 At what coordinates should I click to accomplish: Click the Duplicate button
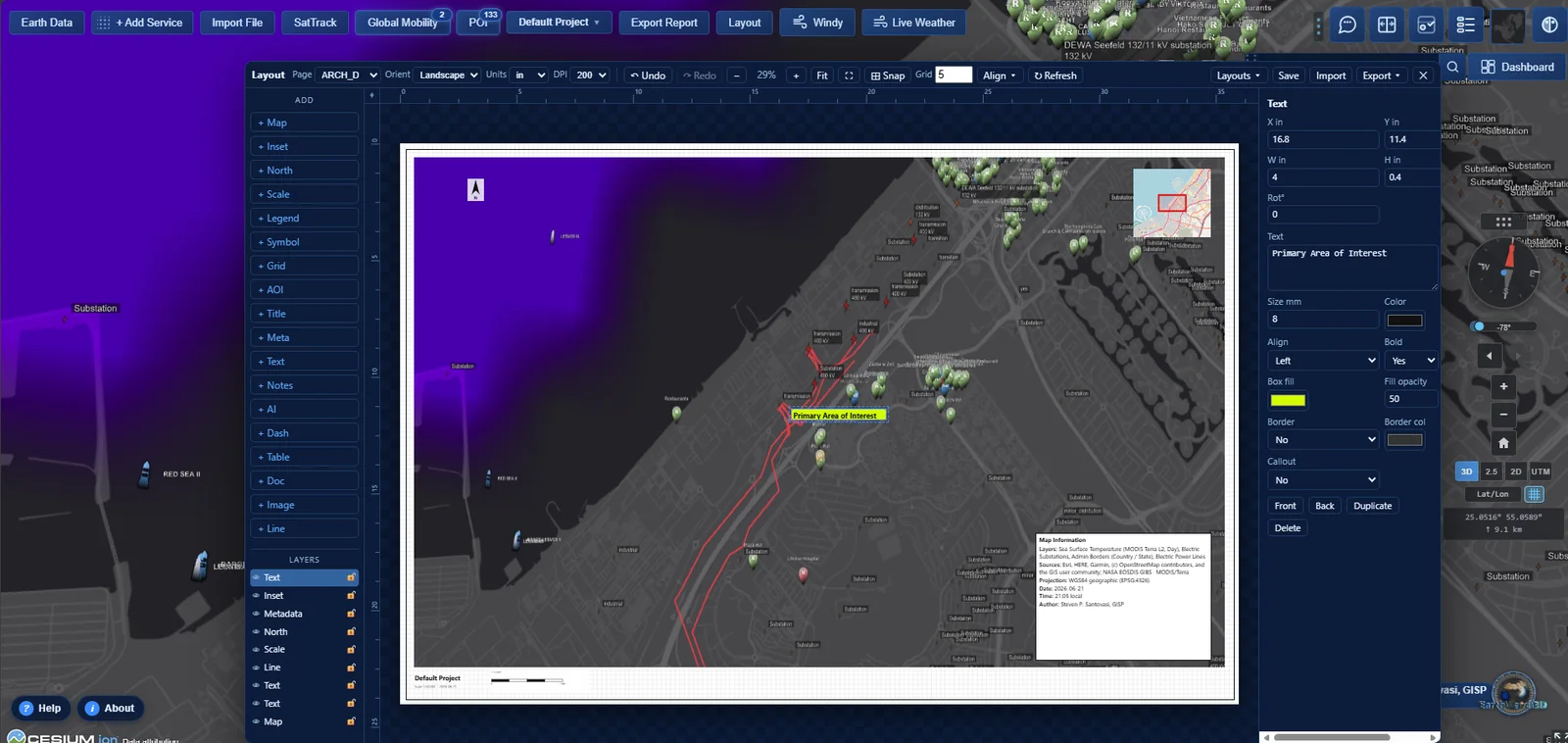point(1372,506)
